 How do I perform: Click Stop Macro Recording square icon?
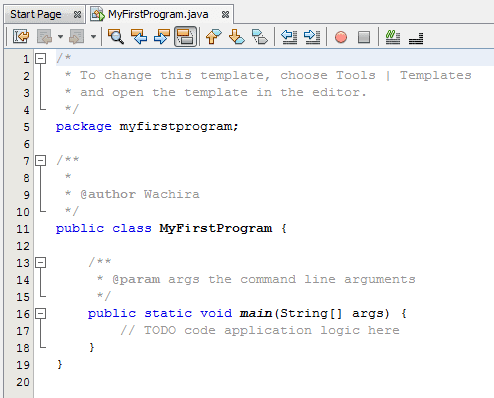click(364, 37)
